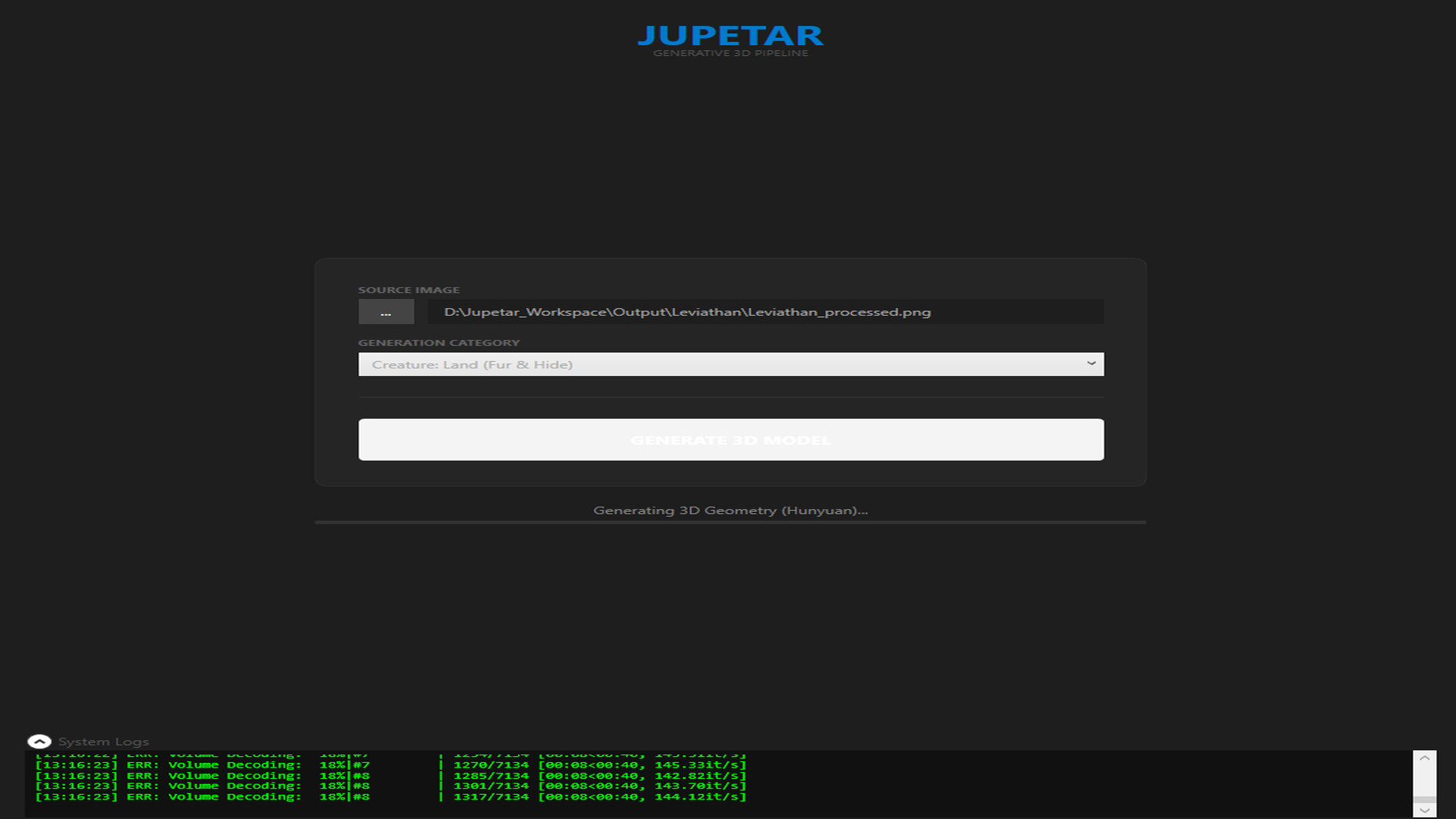Screen dimensions: 1456x819
Task: Click the System Logs label
Action: [103, 742]
